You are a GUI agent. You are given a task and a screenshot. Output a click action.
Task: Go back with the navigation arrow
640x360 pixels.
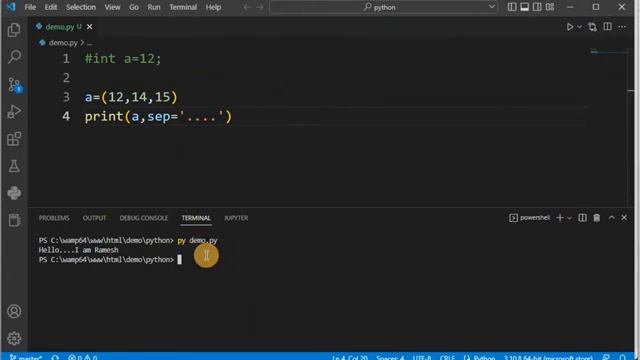(246, 7)
